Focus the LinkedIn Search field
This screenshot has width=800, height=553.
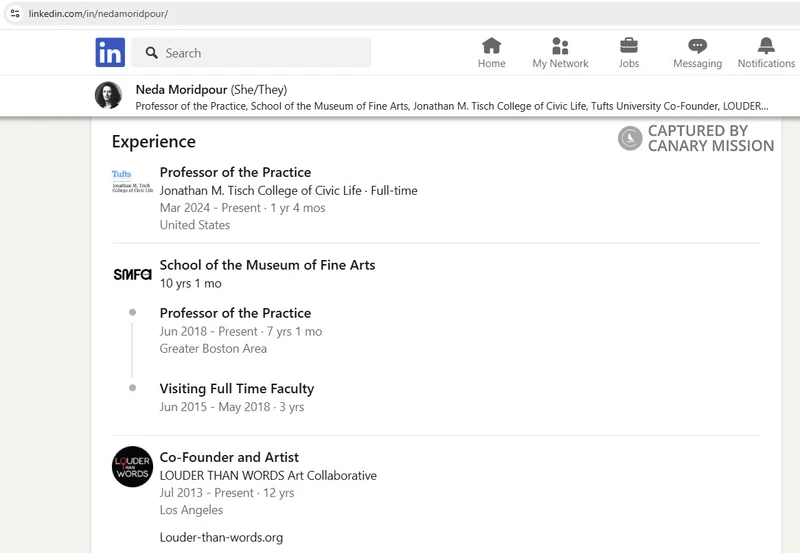[x=251, y=53]
